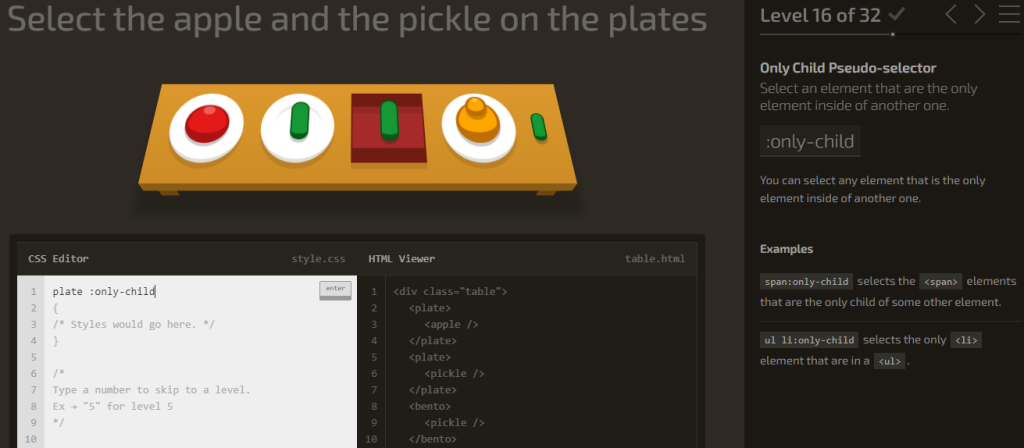The image size is (1024, 448).
Task: Click the Level 16 of 32 heading
Action: 820,15
